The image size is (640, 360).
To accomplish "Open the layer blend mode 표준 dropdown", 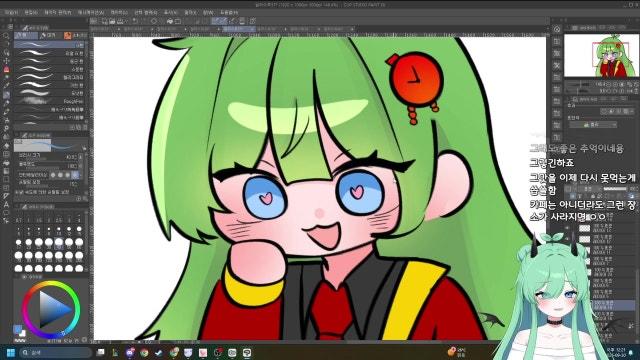I will click(584, 189).
